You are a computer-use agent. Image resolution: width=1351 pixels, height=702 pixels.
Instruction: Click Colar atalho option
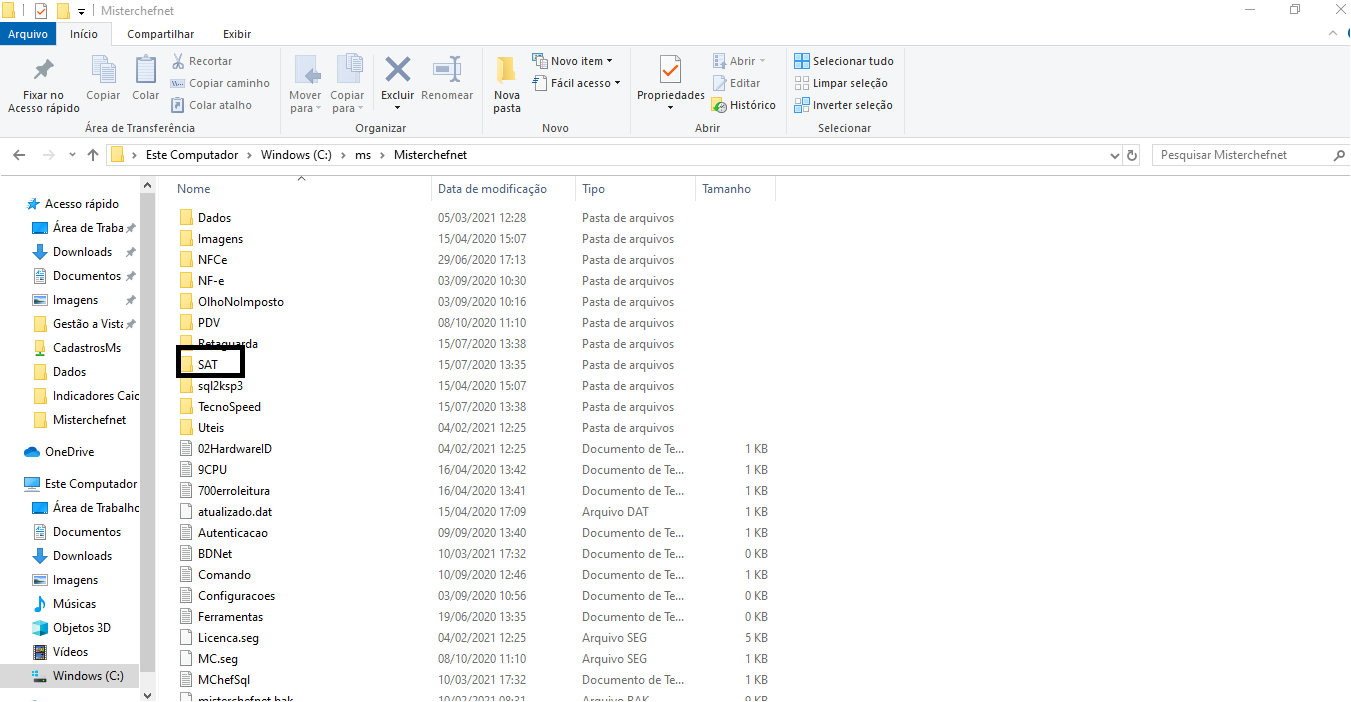point(211,105)
